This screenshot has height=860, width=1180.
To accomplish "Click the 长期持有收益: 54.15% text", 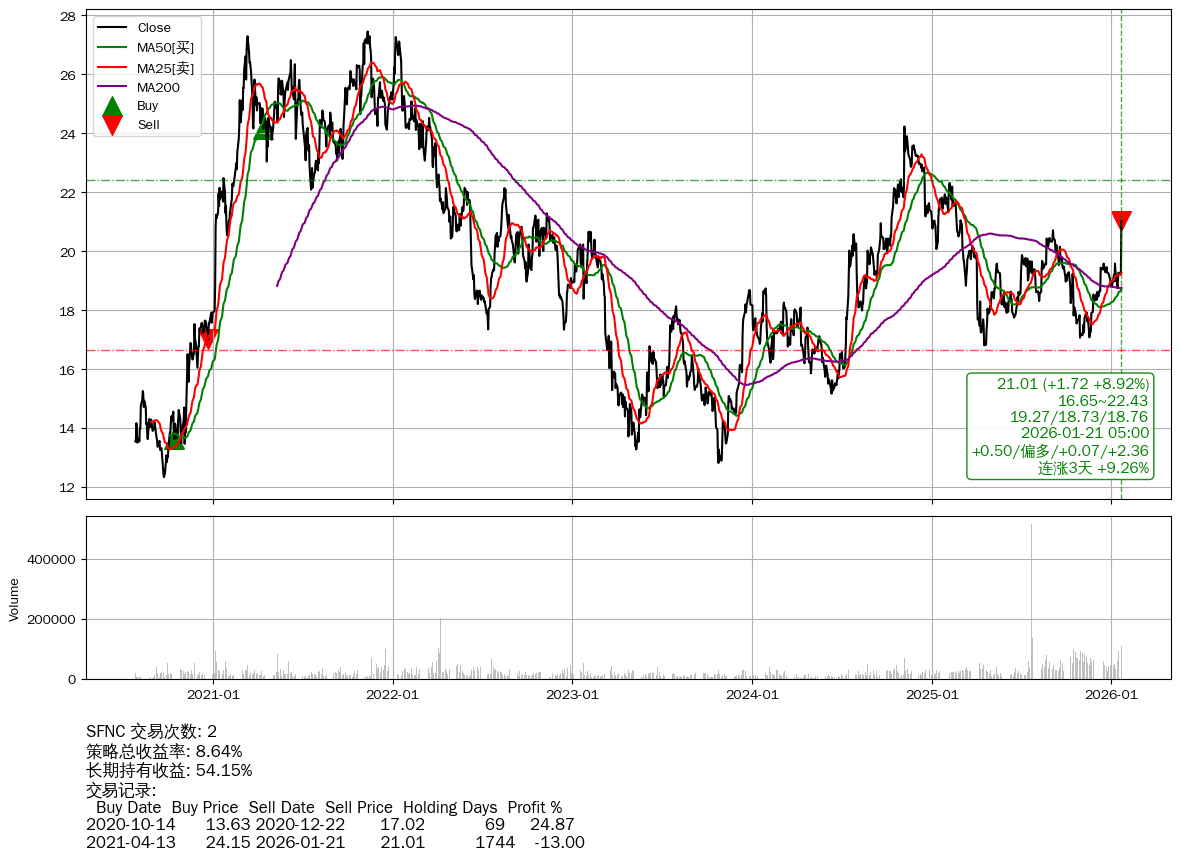I will tap(169, 770).
